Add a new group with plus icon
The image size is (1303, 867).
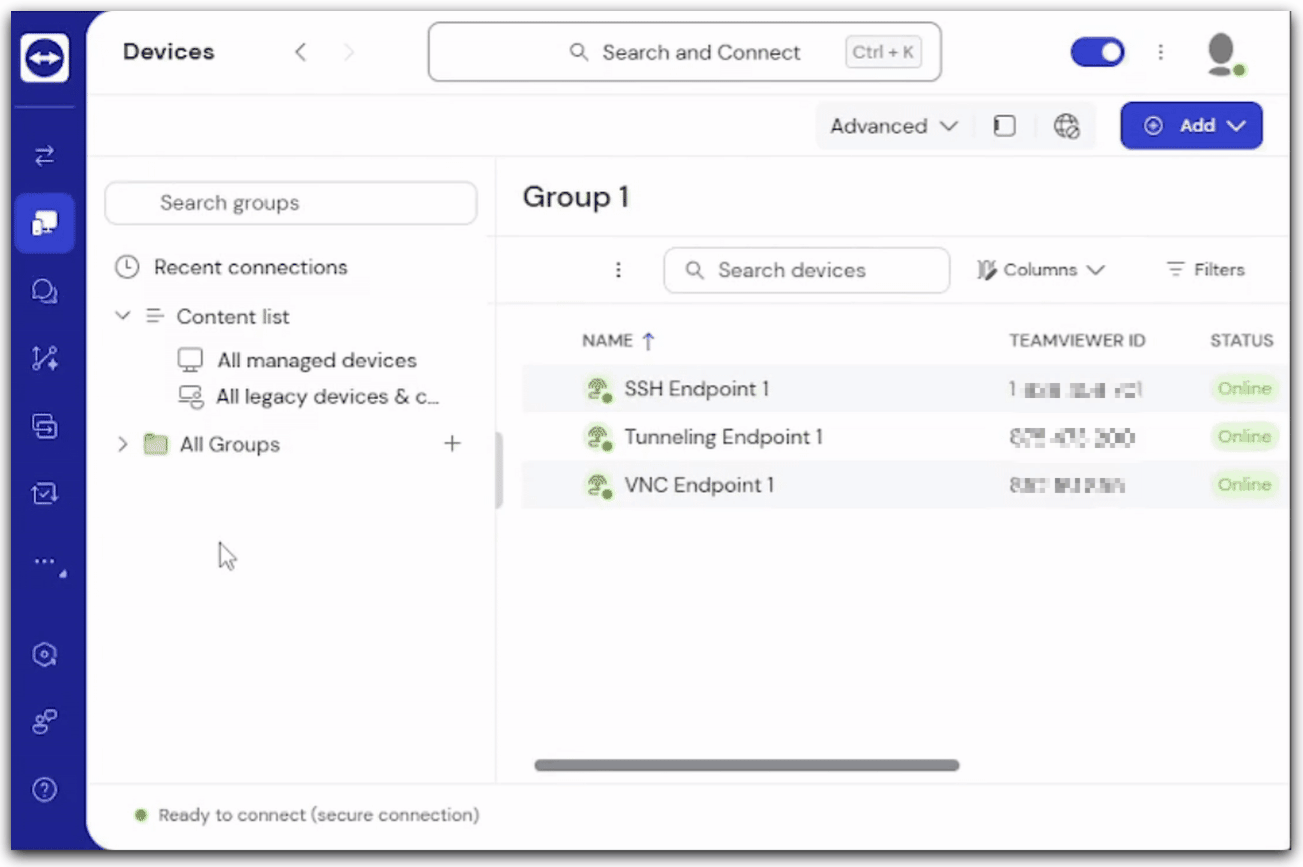coord(452,443)
